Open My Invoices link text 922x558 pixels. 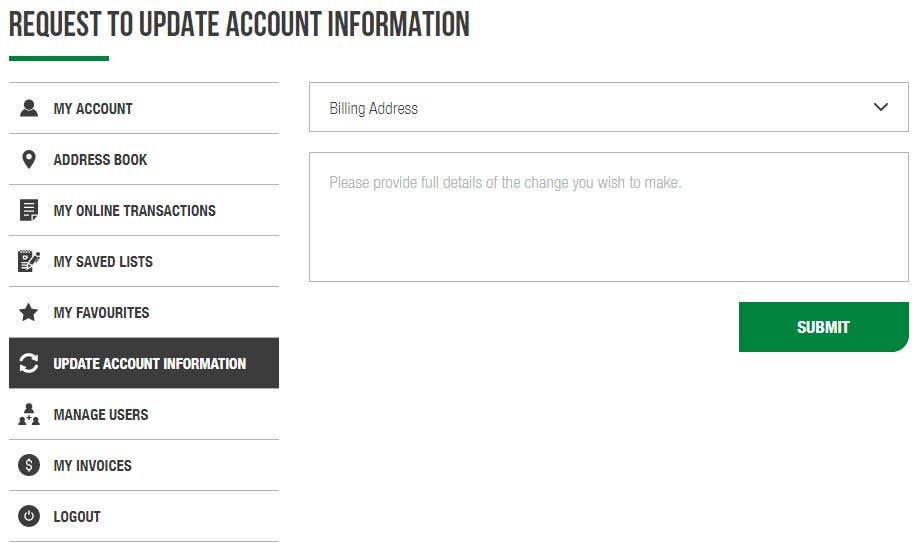92,466
